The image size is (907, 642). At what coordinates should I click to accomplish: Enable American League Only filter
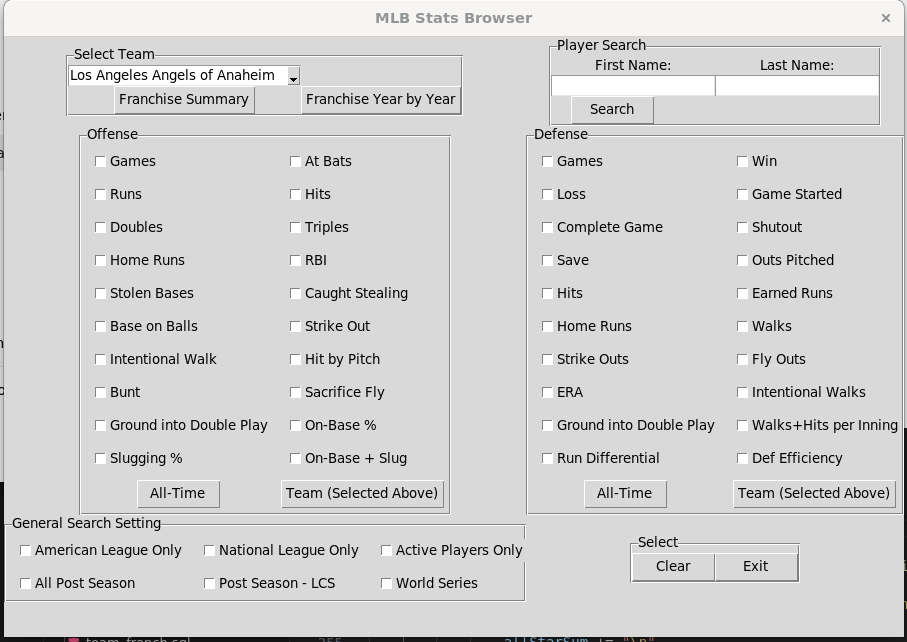(25, 550)
